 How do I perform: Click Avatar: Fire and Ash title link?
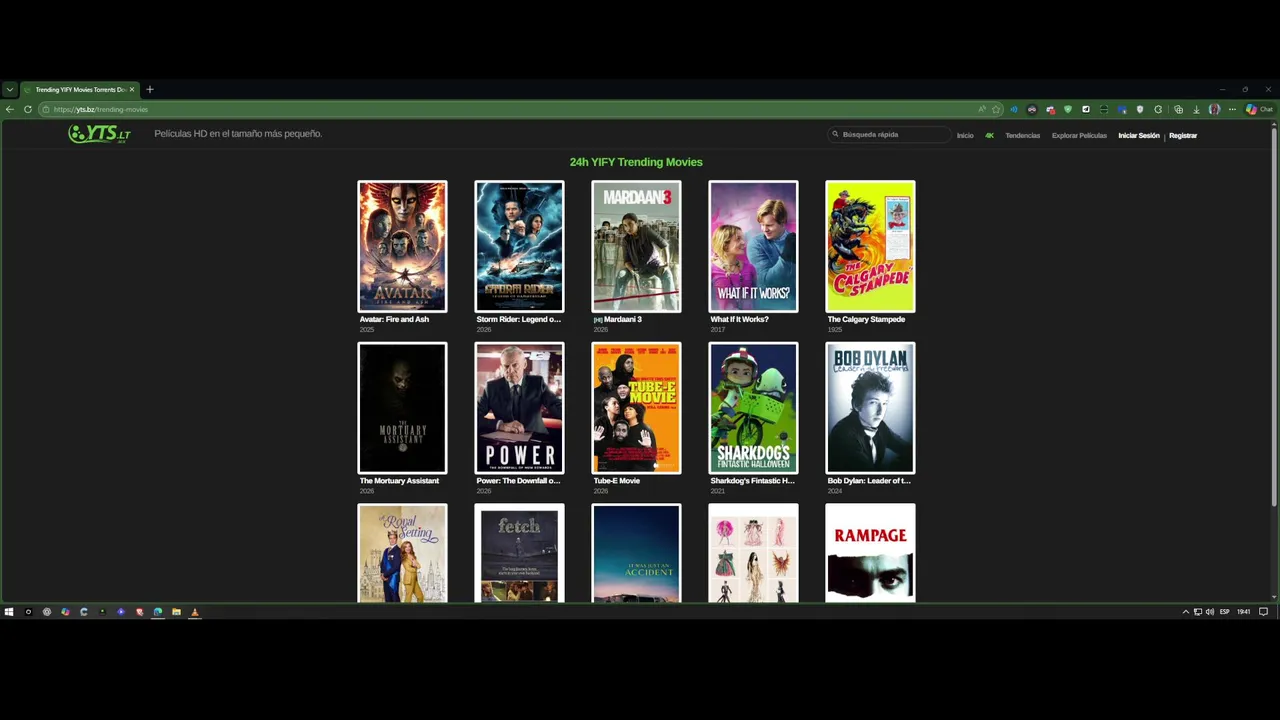click(x=394, y=319)
